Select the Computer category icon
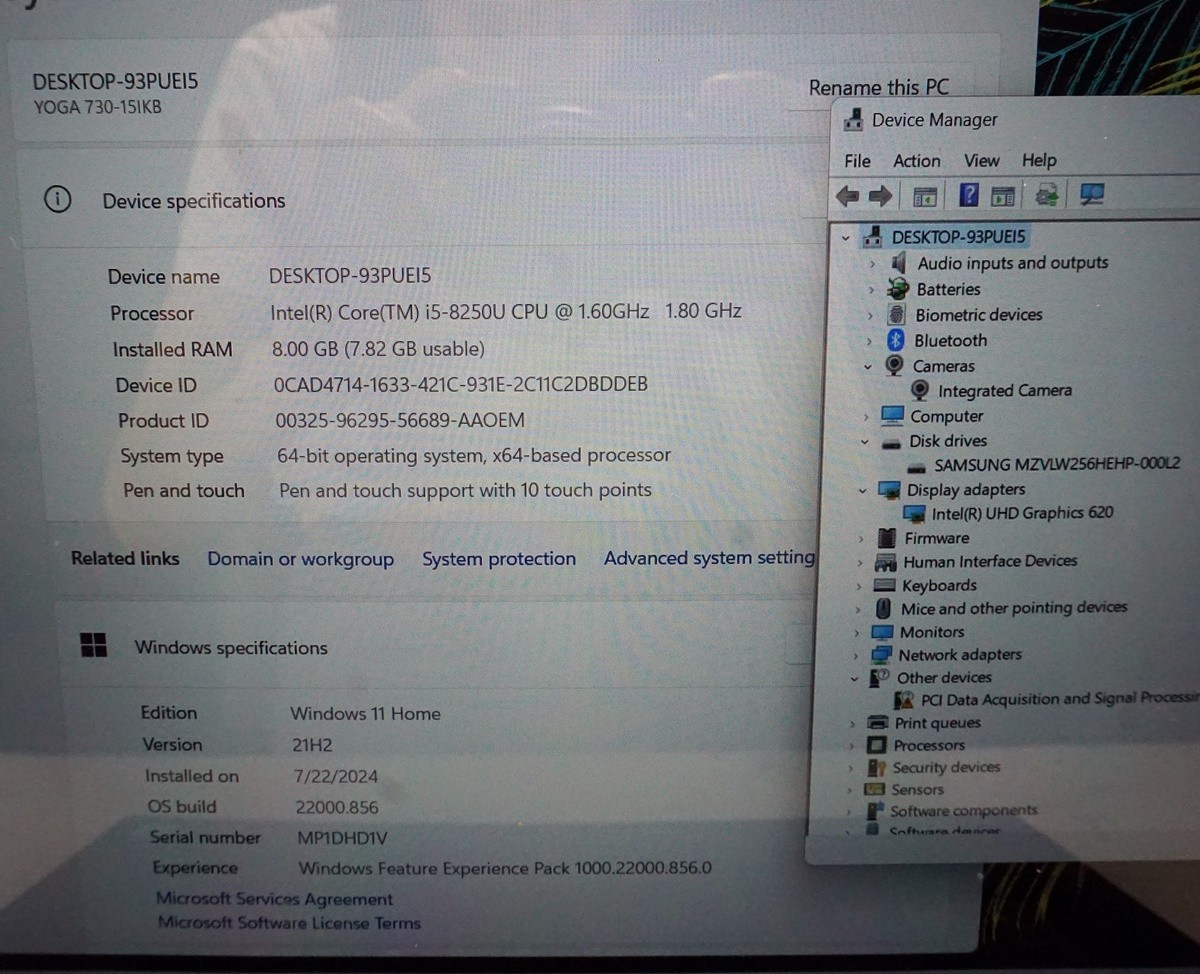 892,415
